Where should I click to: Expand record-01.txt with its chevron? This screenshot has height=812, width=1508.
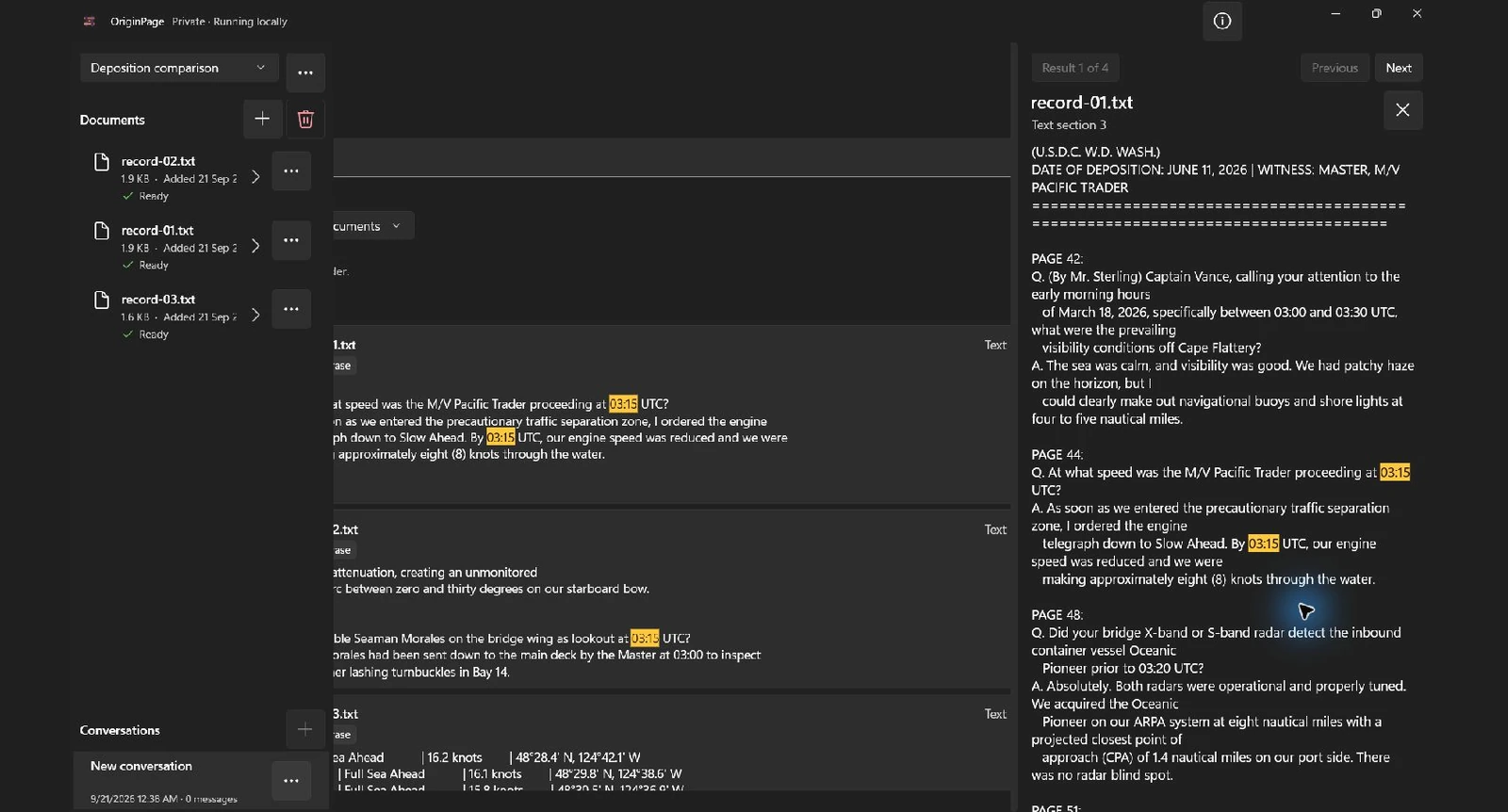(255, 246)
